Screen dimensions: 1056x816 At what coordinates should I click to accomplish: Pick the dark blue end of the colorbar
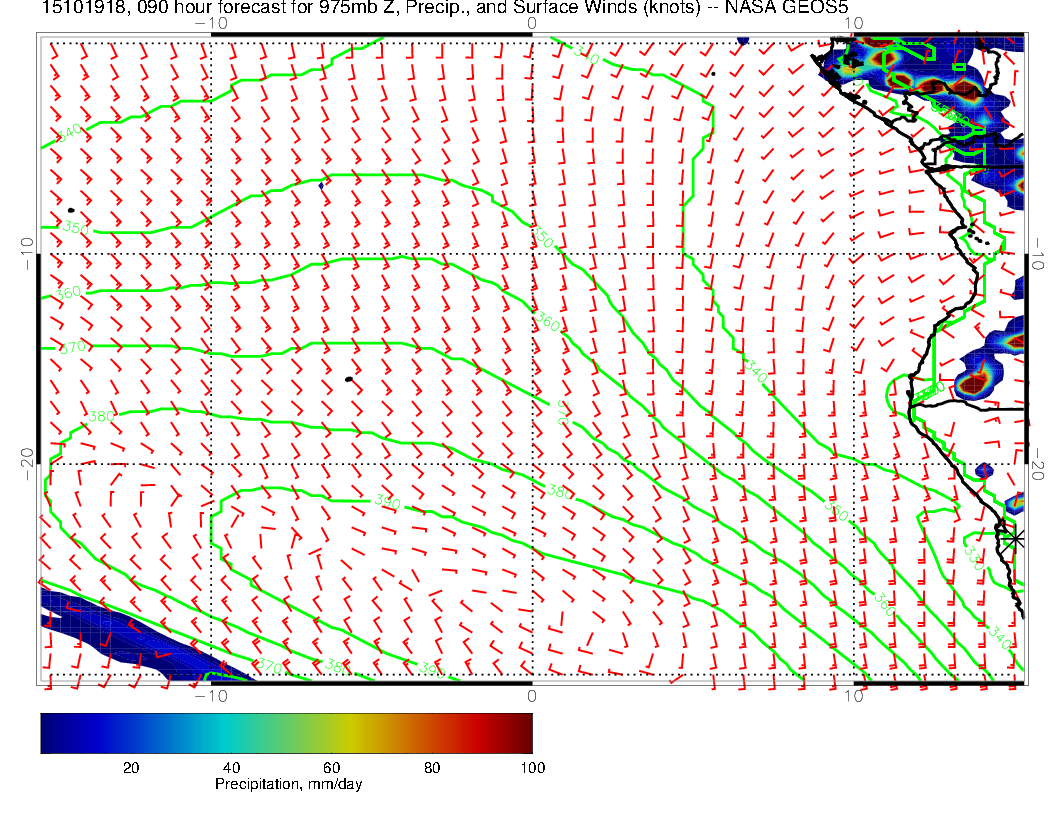click(50, 732)
